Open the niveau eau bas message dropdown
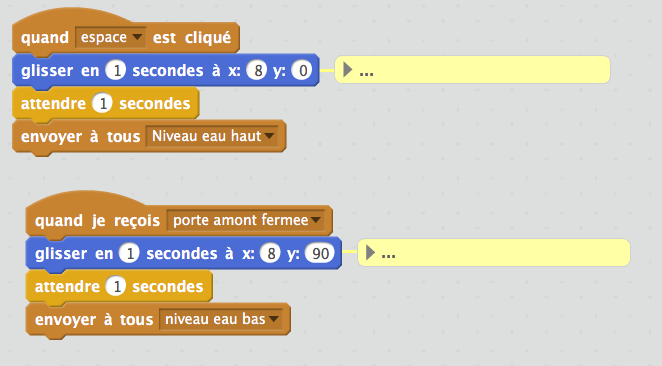Image resolution: width=662 pixels, height=366 pixels. tap(221, 319)
